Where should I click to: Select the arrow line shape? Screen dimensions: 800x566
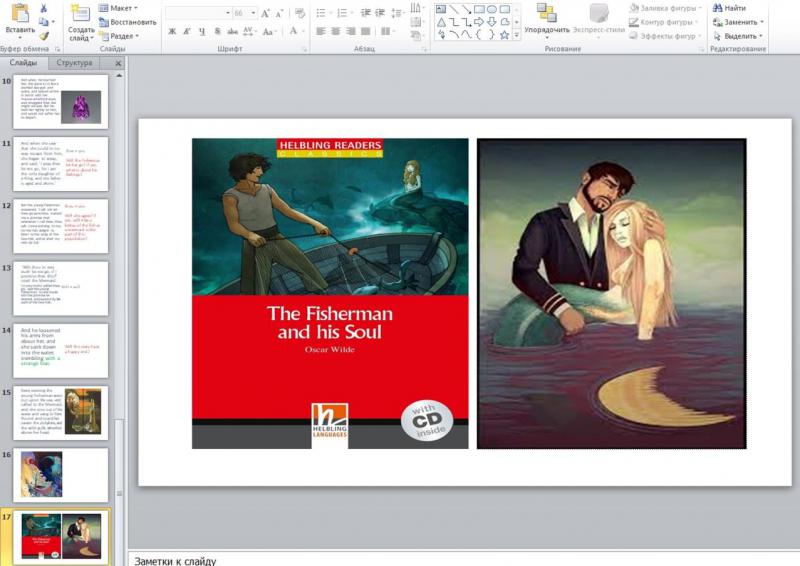tap(466, 9)
